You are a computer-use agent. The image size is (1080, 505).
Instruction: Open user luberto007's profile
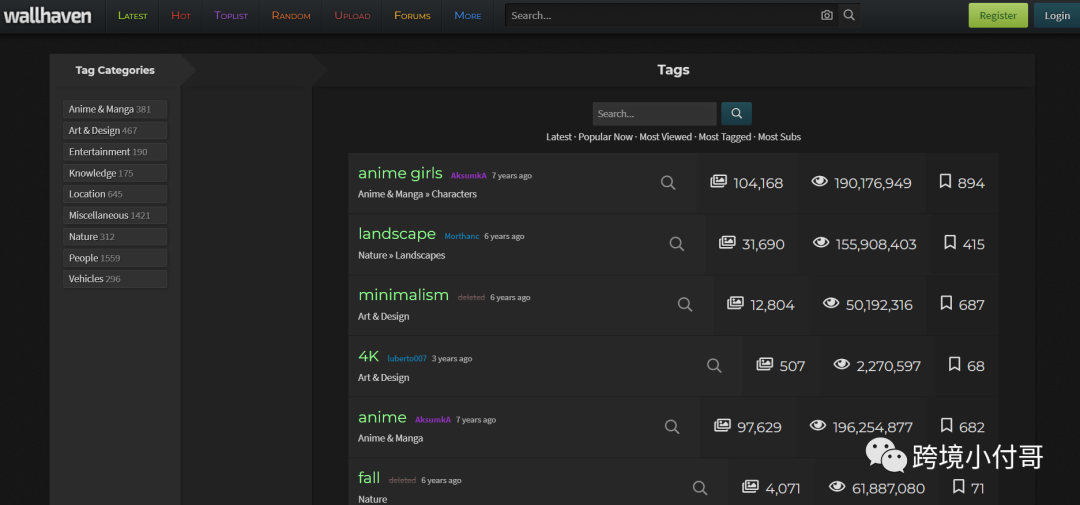click(407, 359)
